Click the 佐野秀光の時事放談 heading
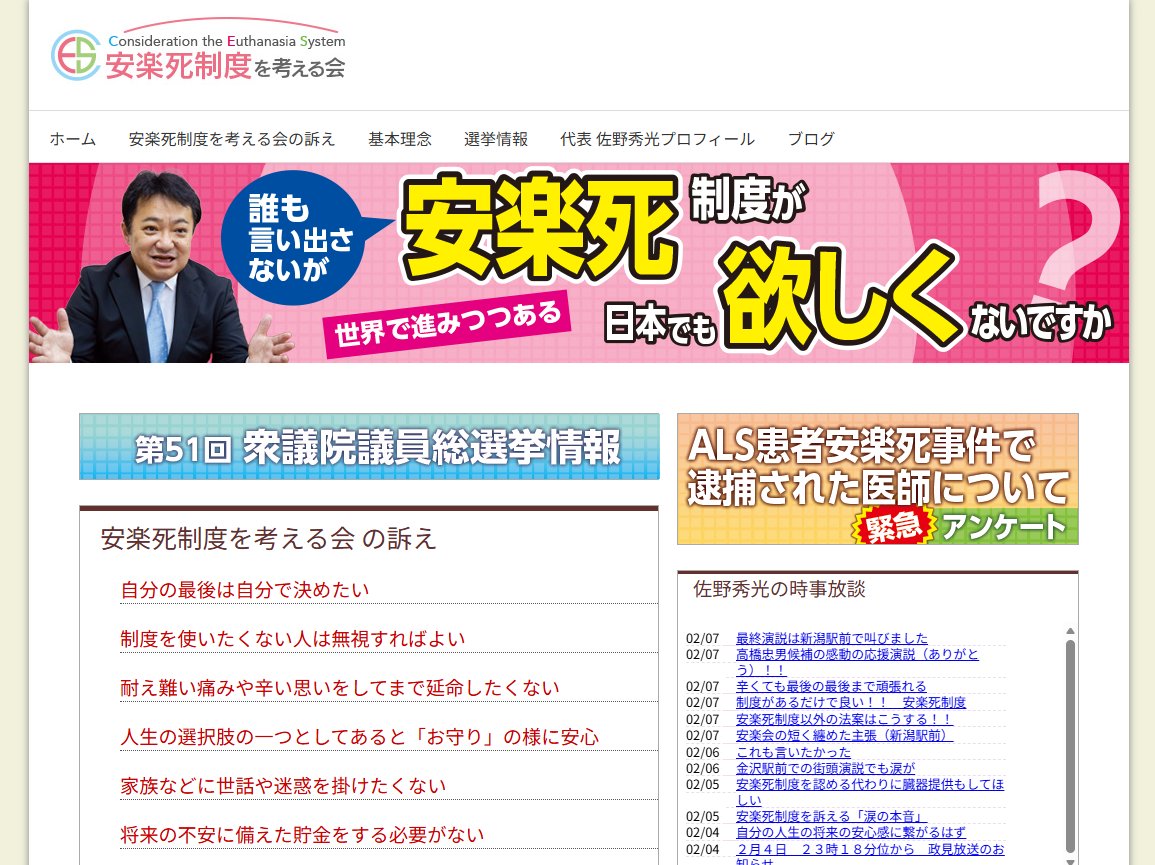This screenshot has height=865, width=1155. coord(779,589)
